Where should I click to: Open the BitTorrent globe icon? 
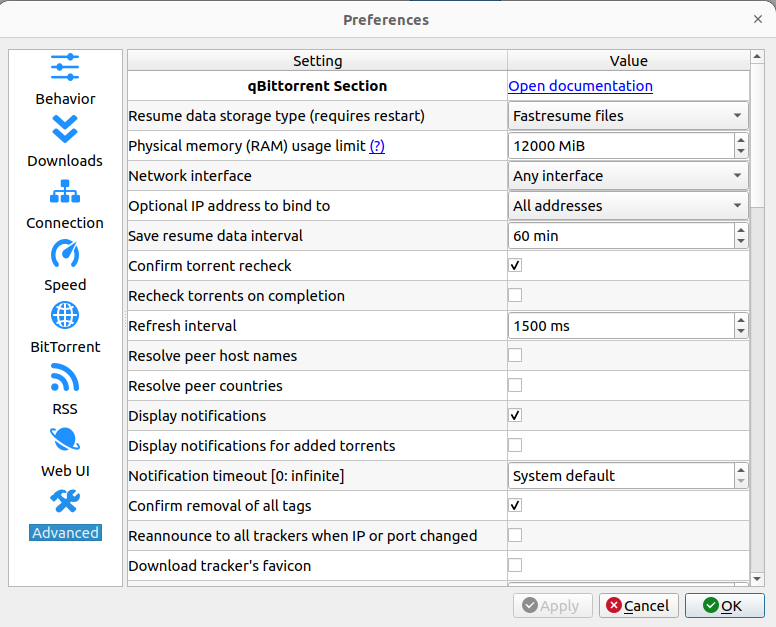click(x=65, y=315)
